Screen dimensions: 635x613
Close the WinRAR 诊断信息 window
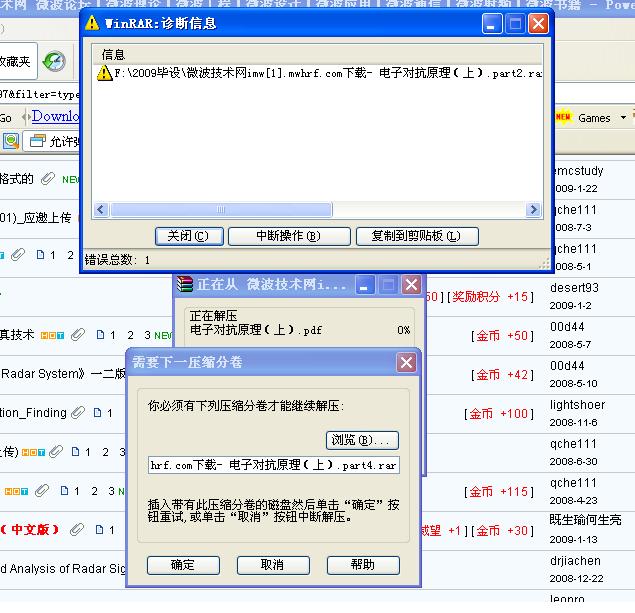(538, 23)
